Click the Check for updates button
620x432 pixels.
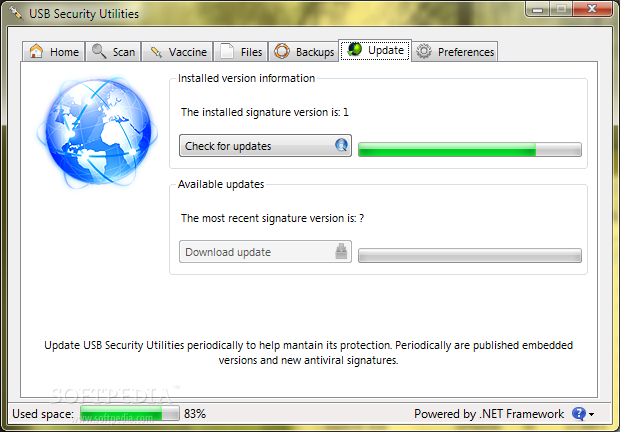click(x=265, y=146)
